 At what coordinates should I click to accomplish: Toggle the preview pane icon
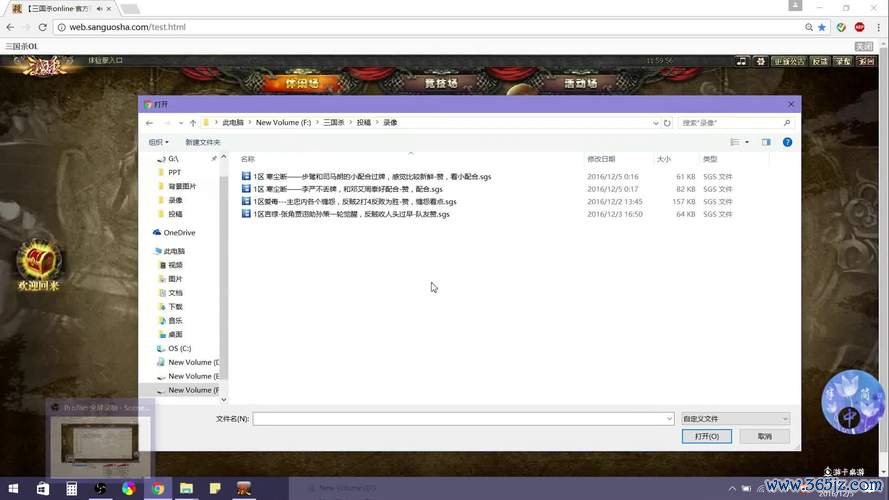(766, 142)
